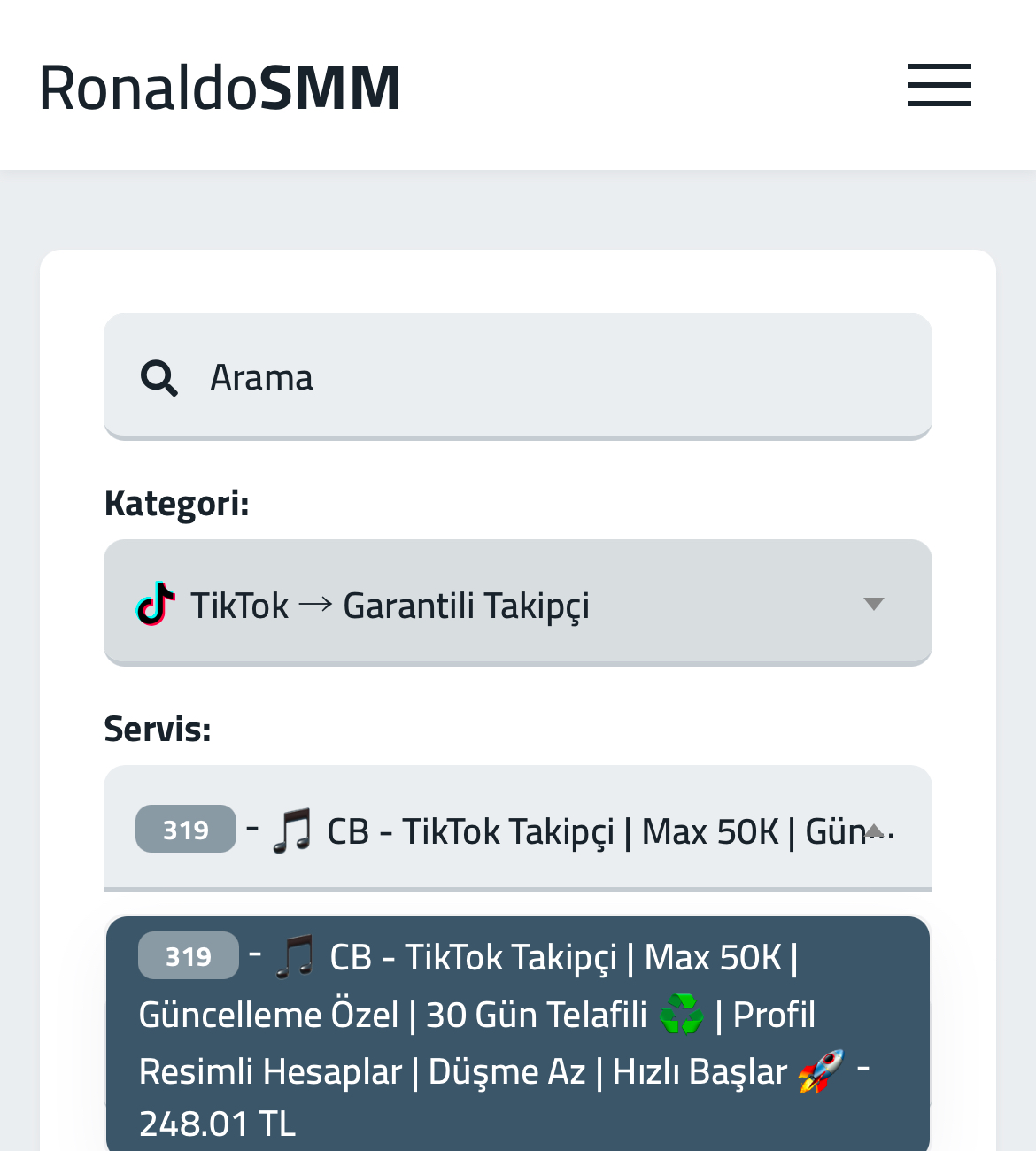Focus the Arama search field
1036x1151 pixels.
(x=518, y=376)
